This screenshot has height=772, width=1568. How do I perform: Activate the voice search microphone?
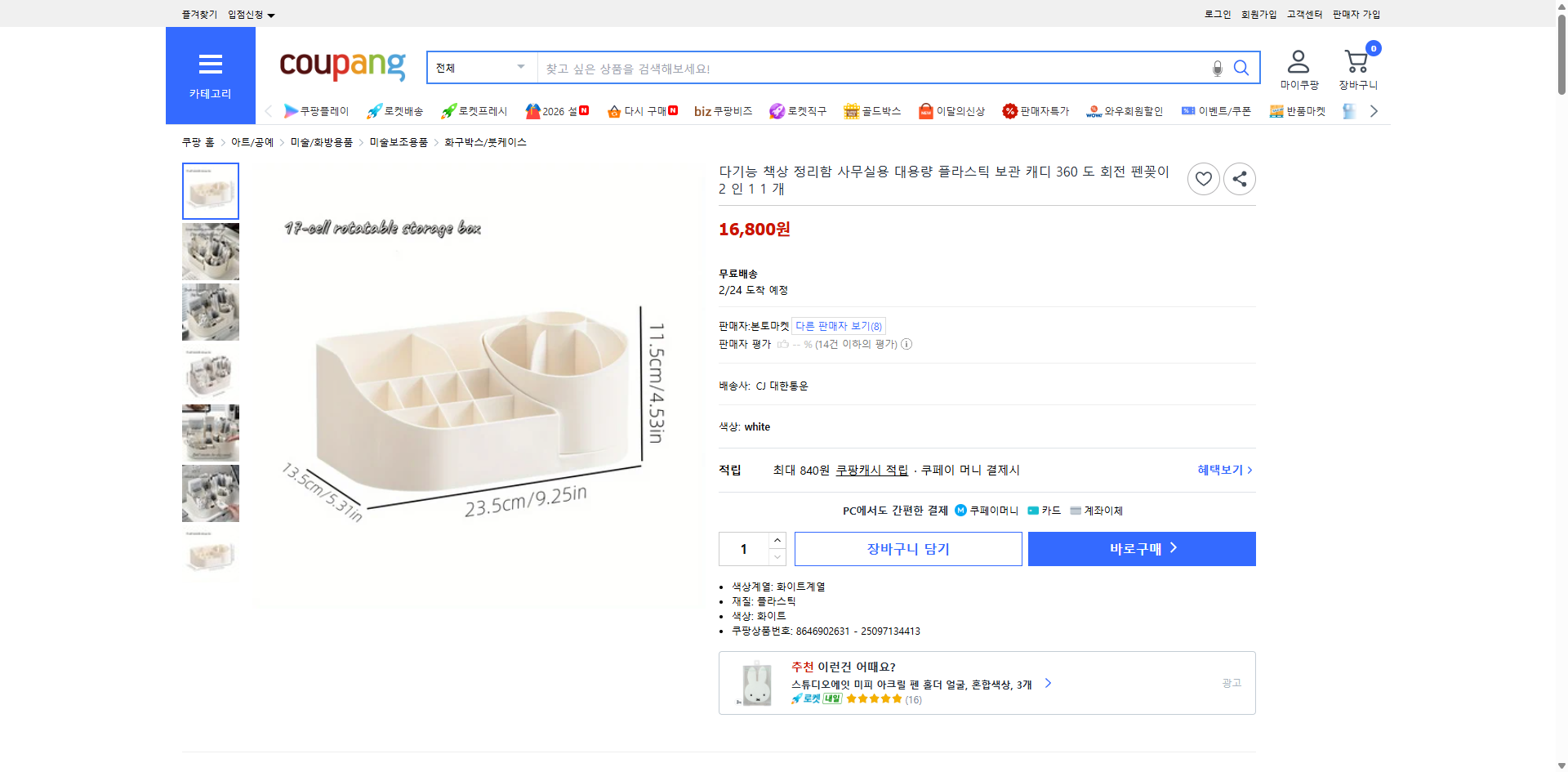coord(1216,68)
